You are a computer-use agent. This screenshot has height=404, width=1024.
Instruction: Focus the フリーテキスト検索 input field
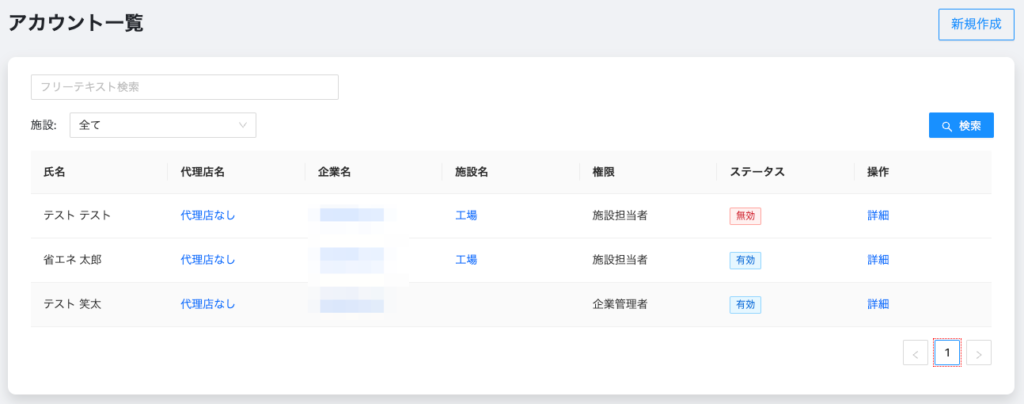click(184, 87)
